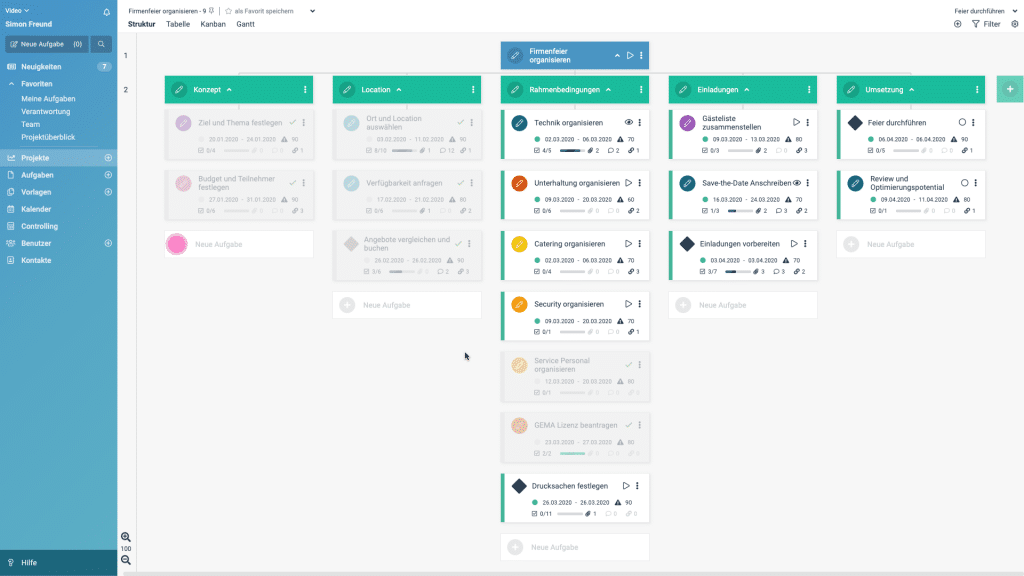The height and width of the screenshot is (576, 1024).
Task: Open the search magnifier in sidebar
Action: pyautogui.click(x=101, y=44)
